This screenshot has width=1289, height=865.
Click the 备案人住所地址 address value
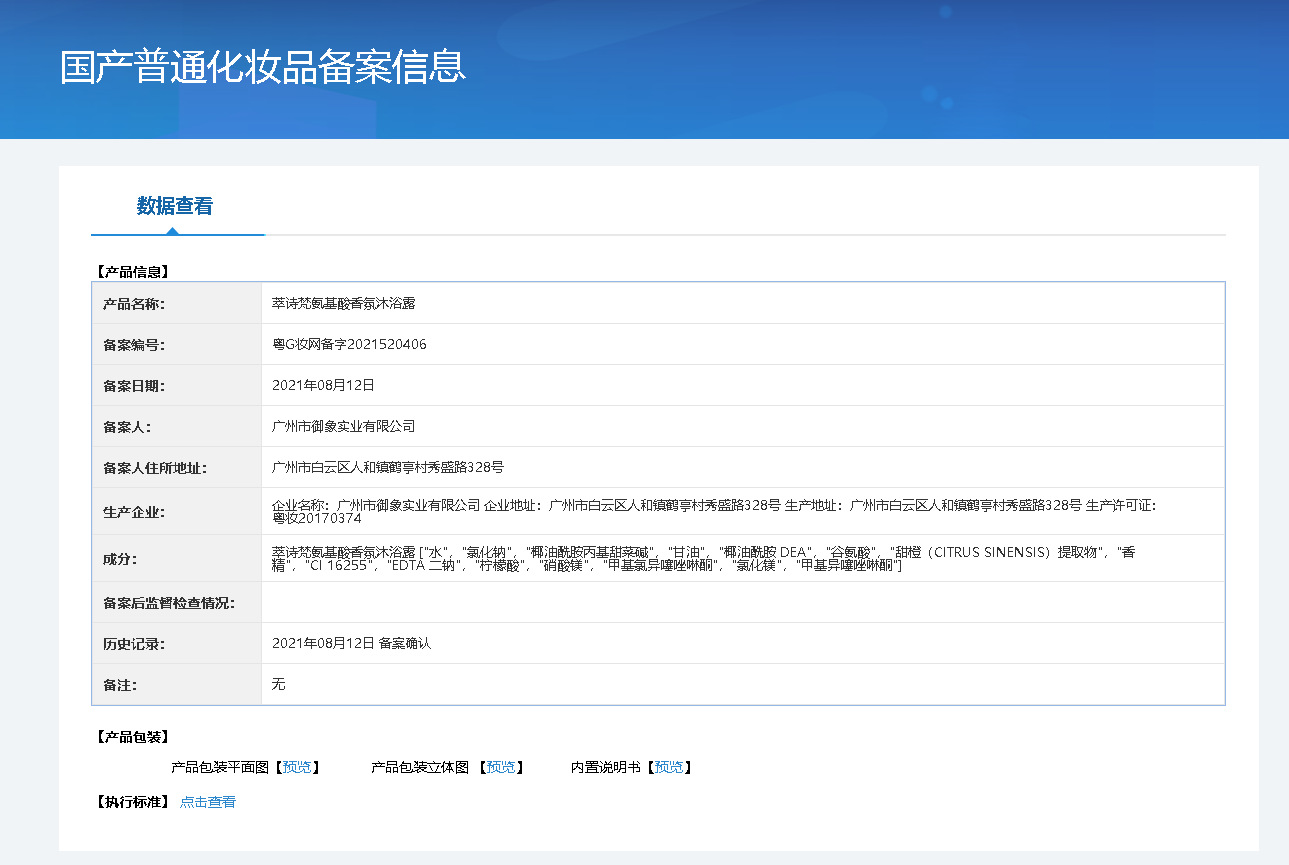388,467
